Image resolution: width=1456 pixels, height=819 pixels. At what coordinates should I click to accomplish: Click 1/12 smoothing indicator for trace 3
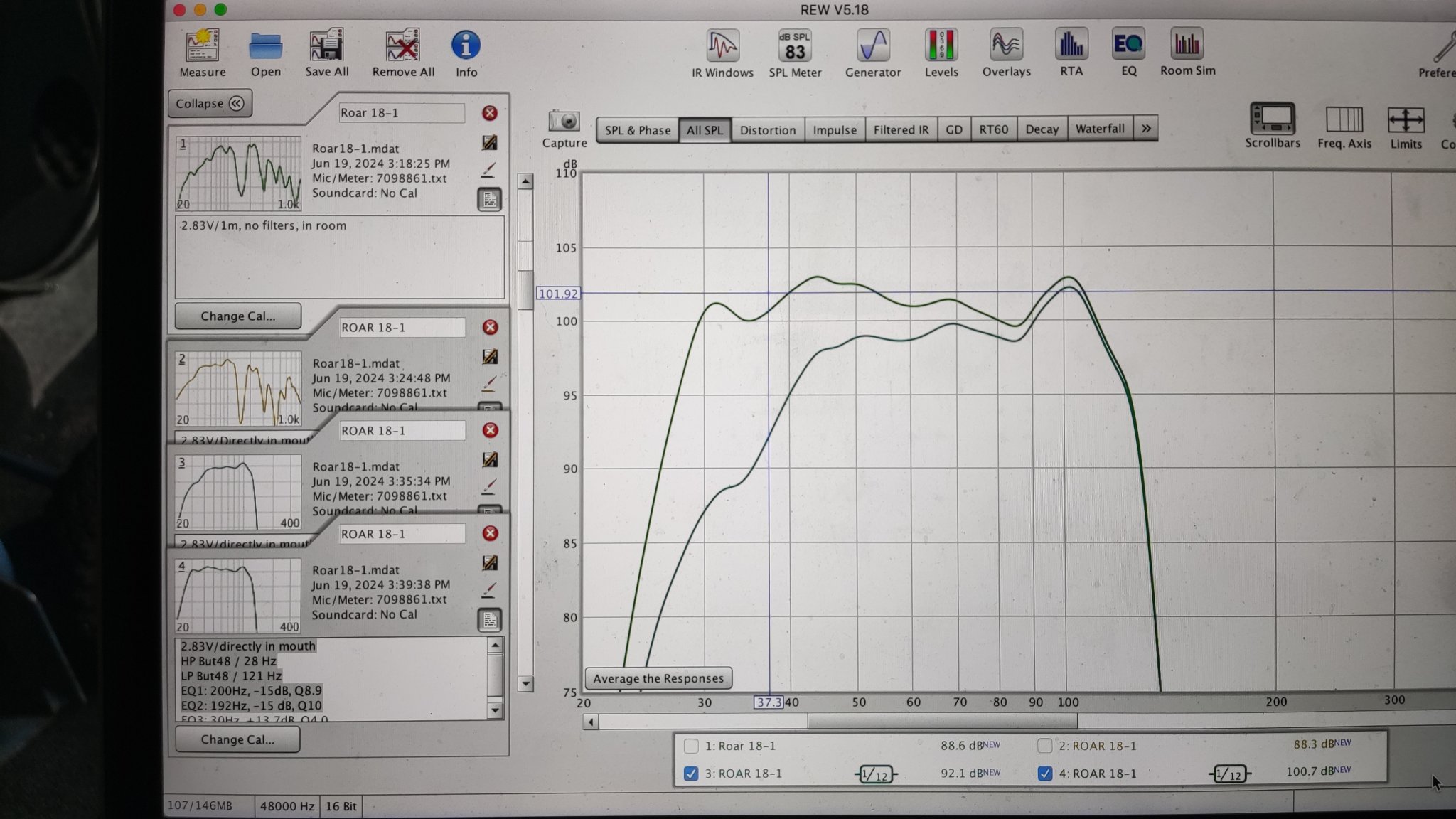point(876,774)
